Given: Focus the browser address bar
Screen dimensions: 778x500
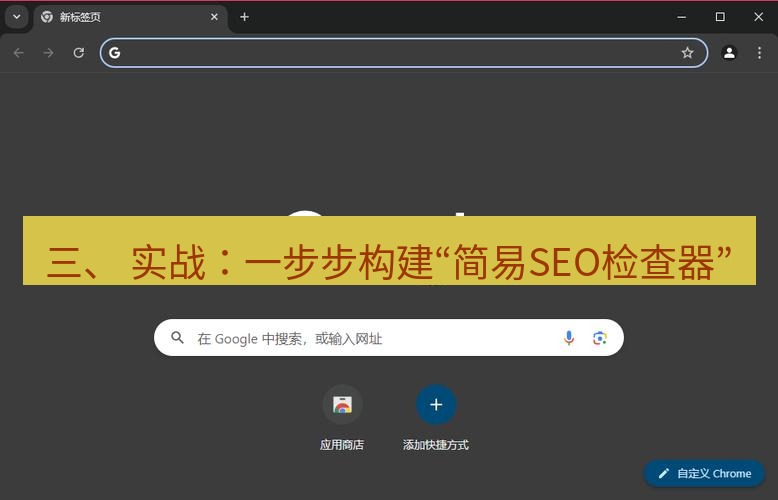Looking at the screenshot, I should 403,53.
